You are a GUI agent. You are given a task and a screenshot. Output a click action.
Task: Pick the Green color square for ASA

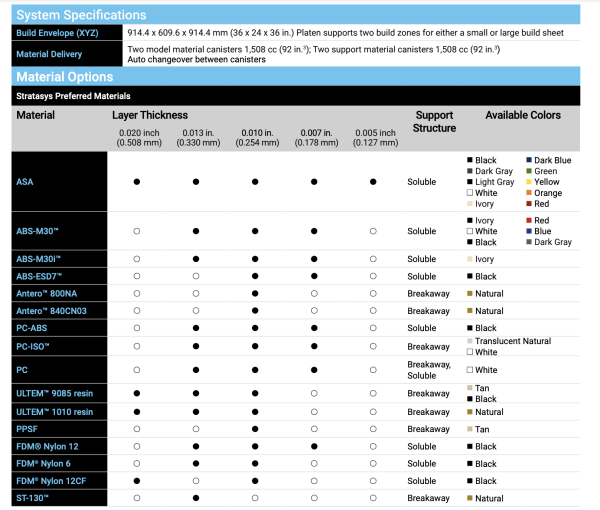(x=529, y=171)
